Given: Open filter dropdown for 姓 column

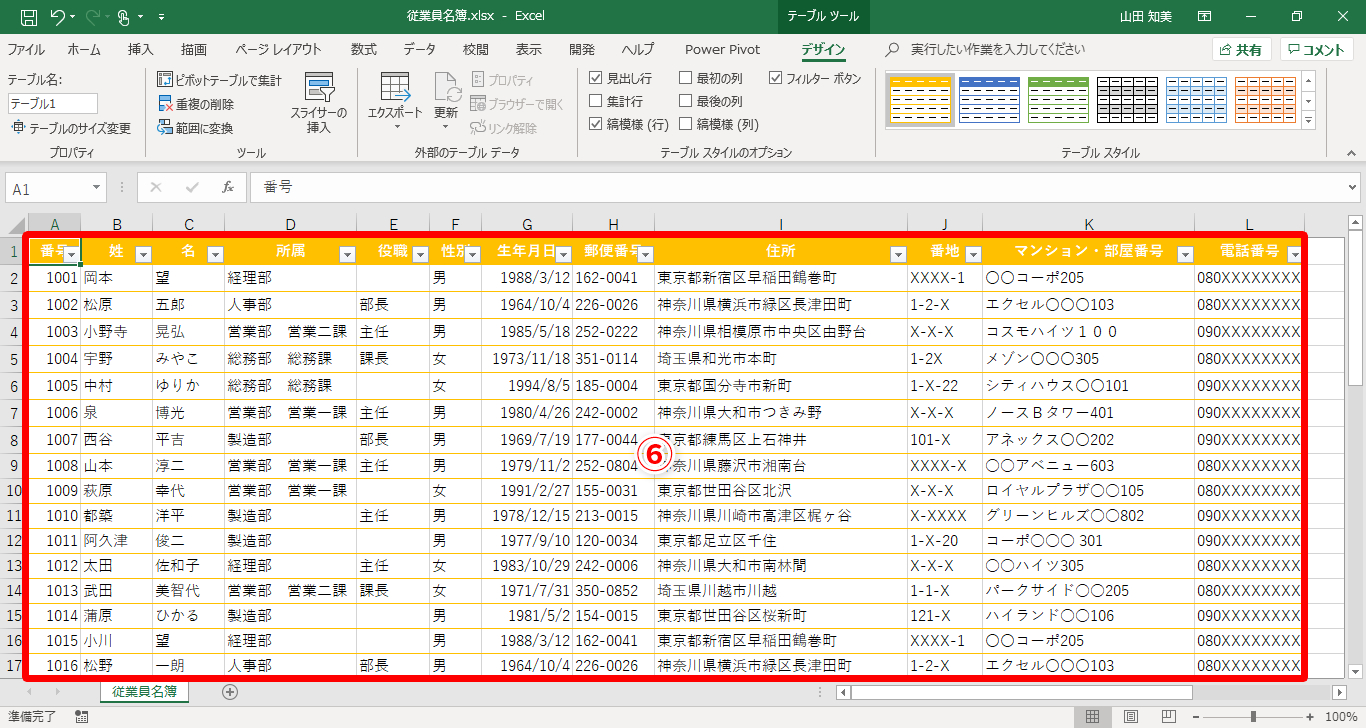Looking at the screenshot, I should click(x=143, y=254).
